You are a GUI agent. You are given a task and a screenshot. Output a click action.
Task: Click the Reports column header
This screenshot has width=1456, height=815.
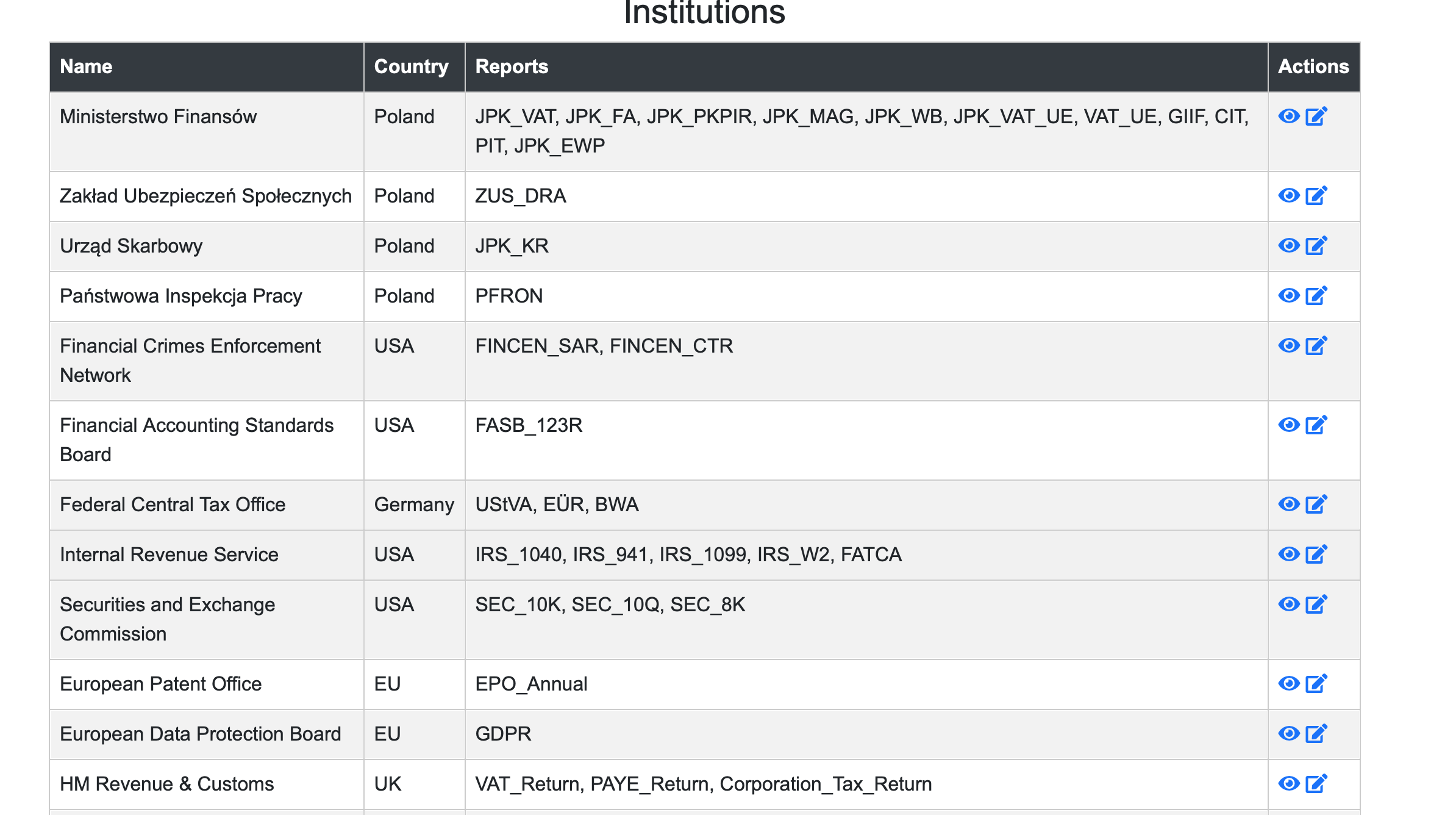[x=512, y=66]
